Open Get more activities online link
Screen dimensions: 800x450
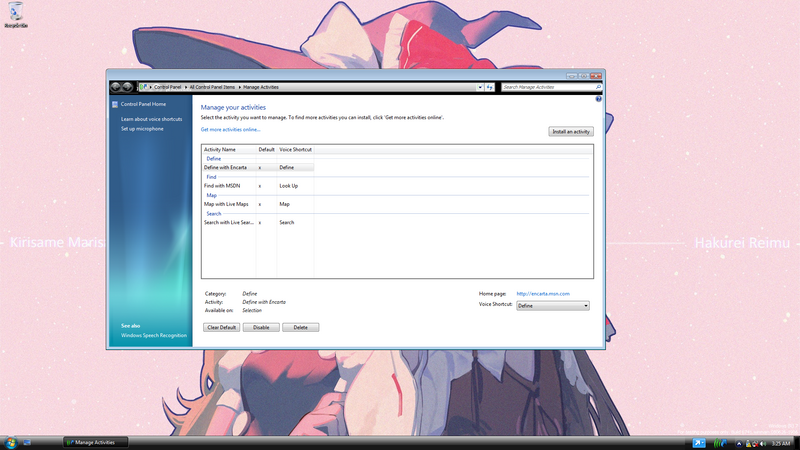coord(230,129)
